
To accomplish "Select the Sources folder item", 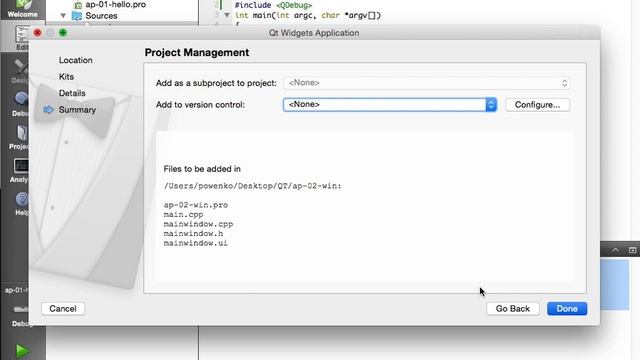I will tap(95, 16).
